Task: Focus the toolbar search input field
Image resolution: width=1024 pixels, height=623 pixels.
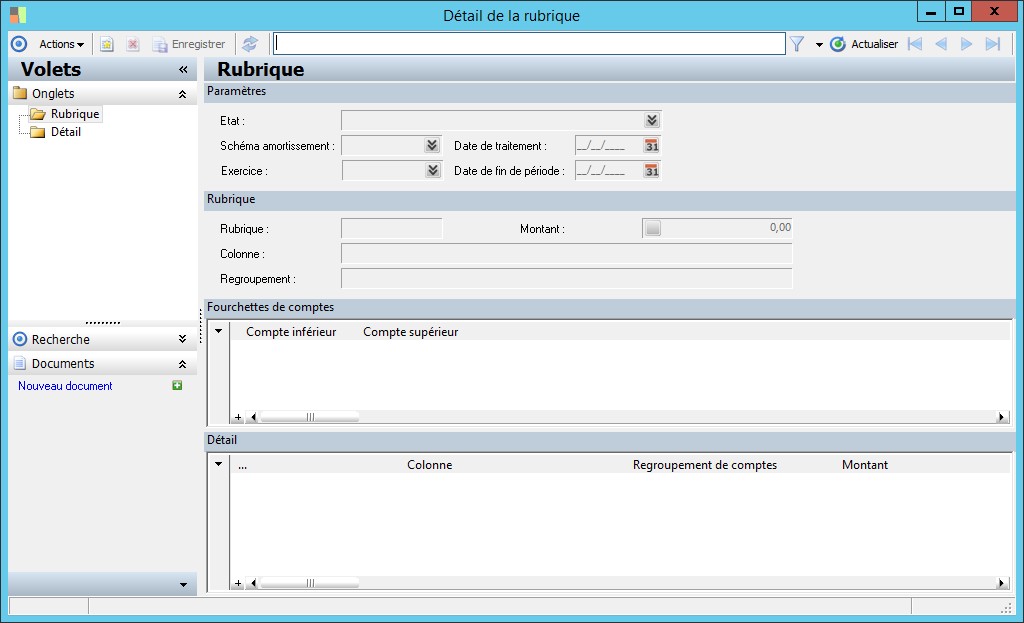Action: [x=529, y=44]
